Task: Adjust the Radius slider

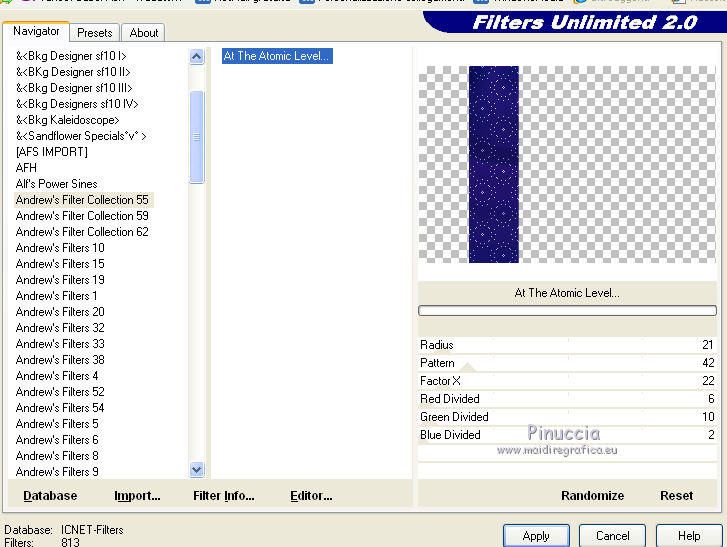Action: pyautogui.click(x=567, y=345)
